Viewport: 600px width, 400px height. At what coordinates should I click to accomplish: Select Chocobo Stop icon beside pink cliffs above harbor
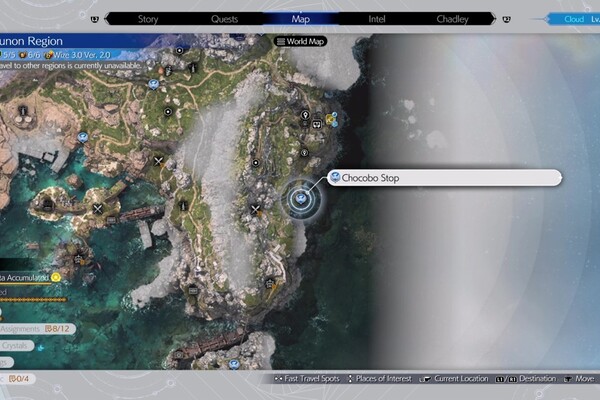click(x=83, y=137)
